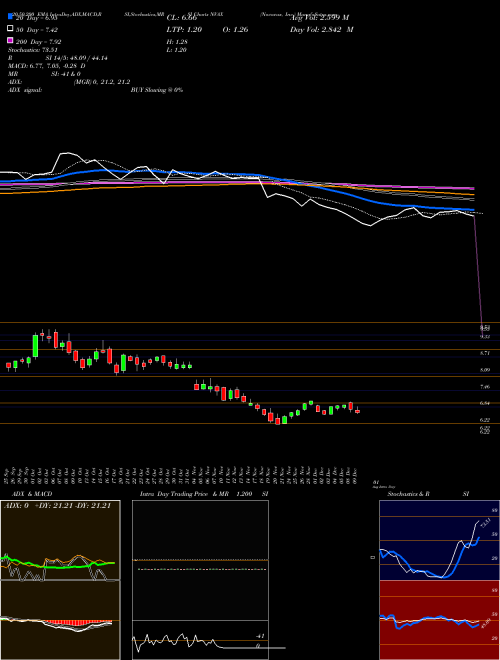Click the 'Stochastics & R' panel title
This screenshot has height=660, width=500.
408,494
